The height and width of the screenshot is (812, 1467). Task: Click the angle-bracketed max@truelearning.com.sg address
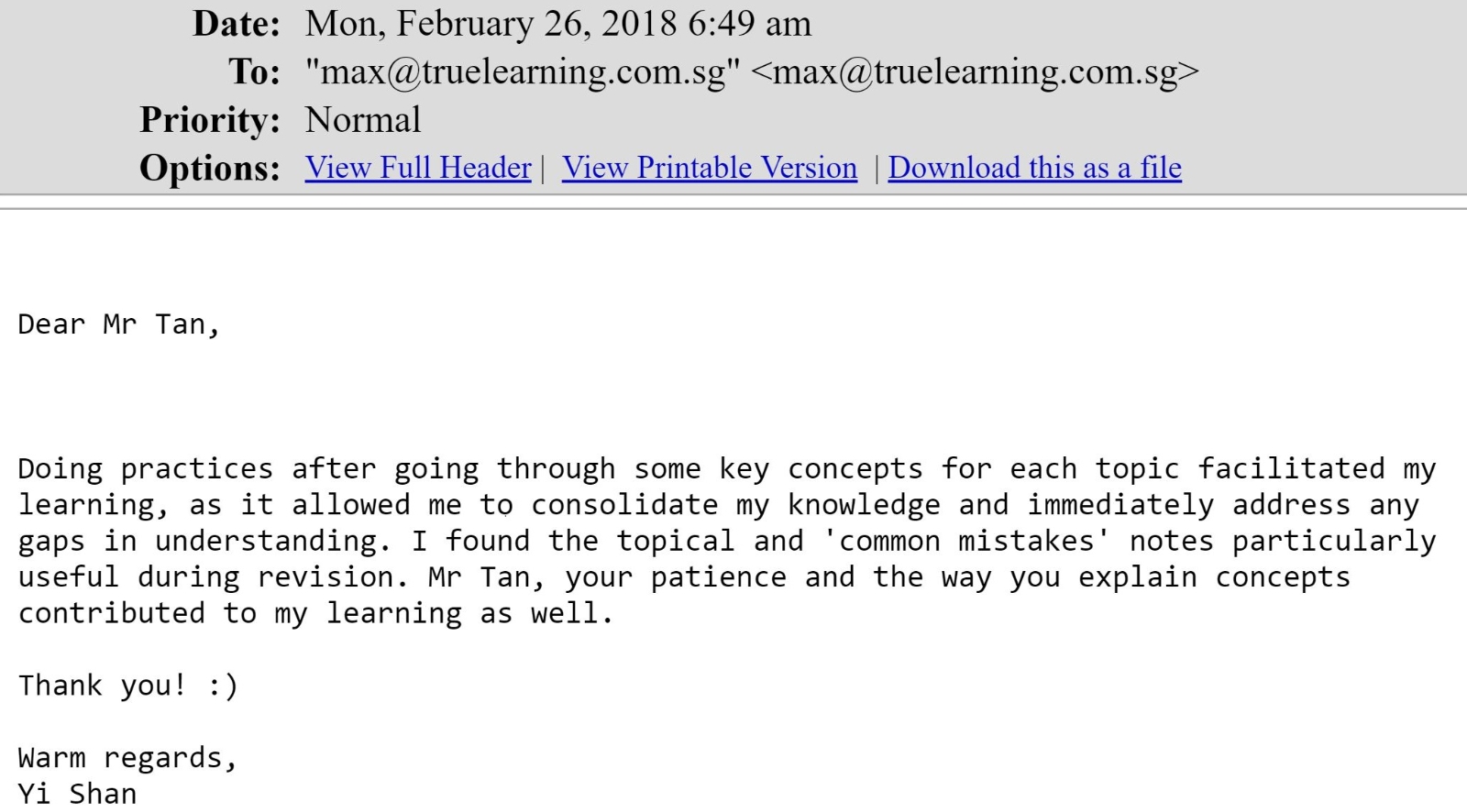[975, 71]
